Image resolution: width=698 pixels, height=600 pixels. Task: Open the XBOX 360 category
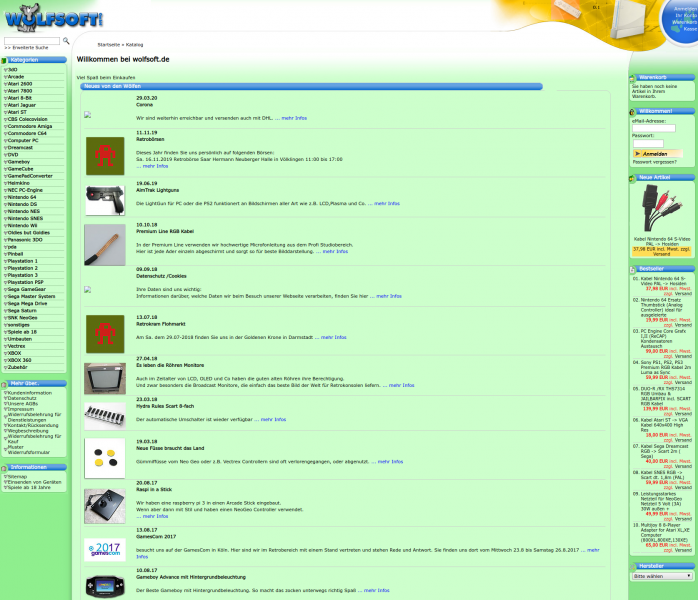[x=19, y=361]
